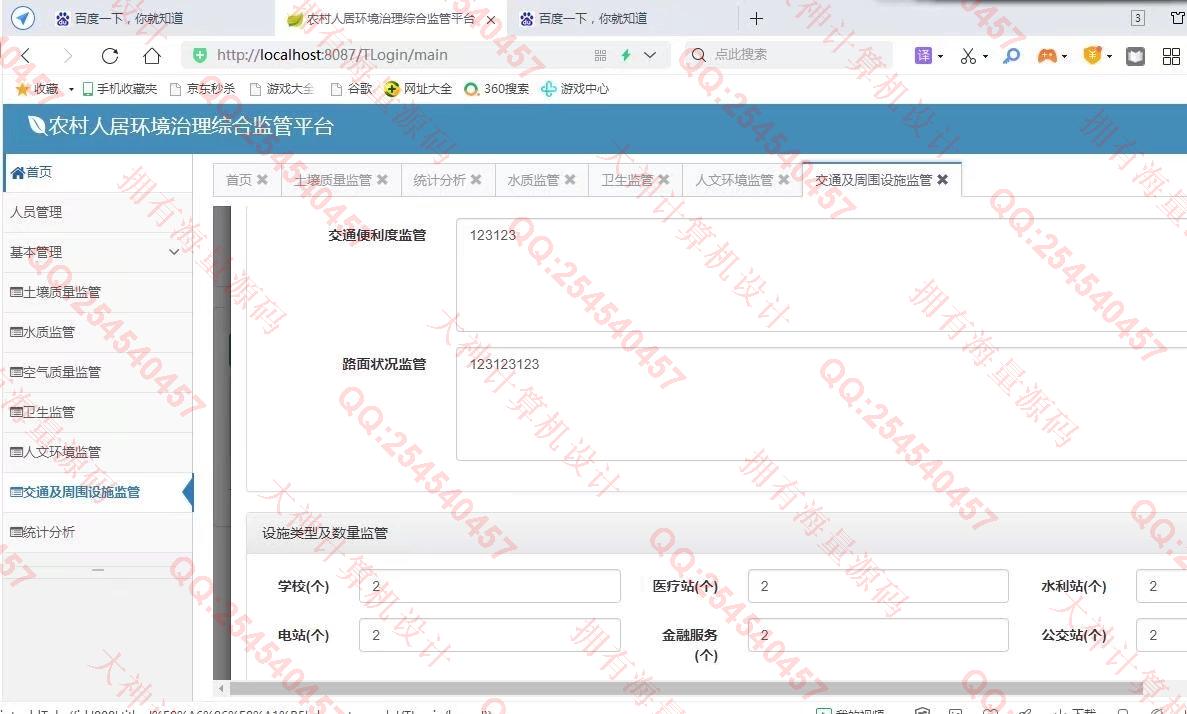Open the game controller extension icon
Screen dimensions: 1187x714
1047,55
